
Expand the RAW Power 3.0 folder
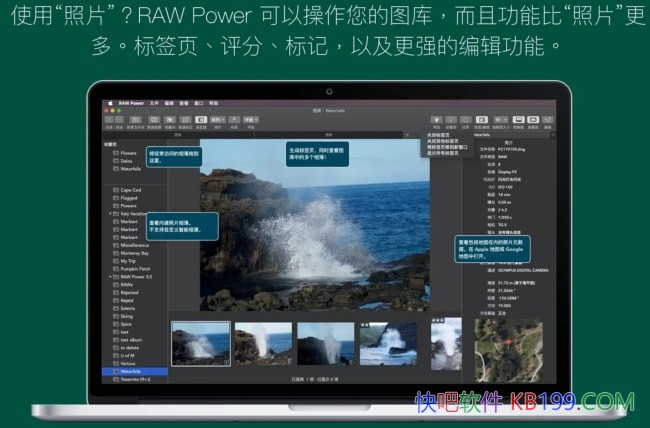point(110,278)
